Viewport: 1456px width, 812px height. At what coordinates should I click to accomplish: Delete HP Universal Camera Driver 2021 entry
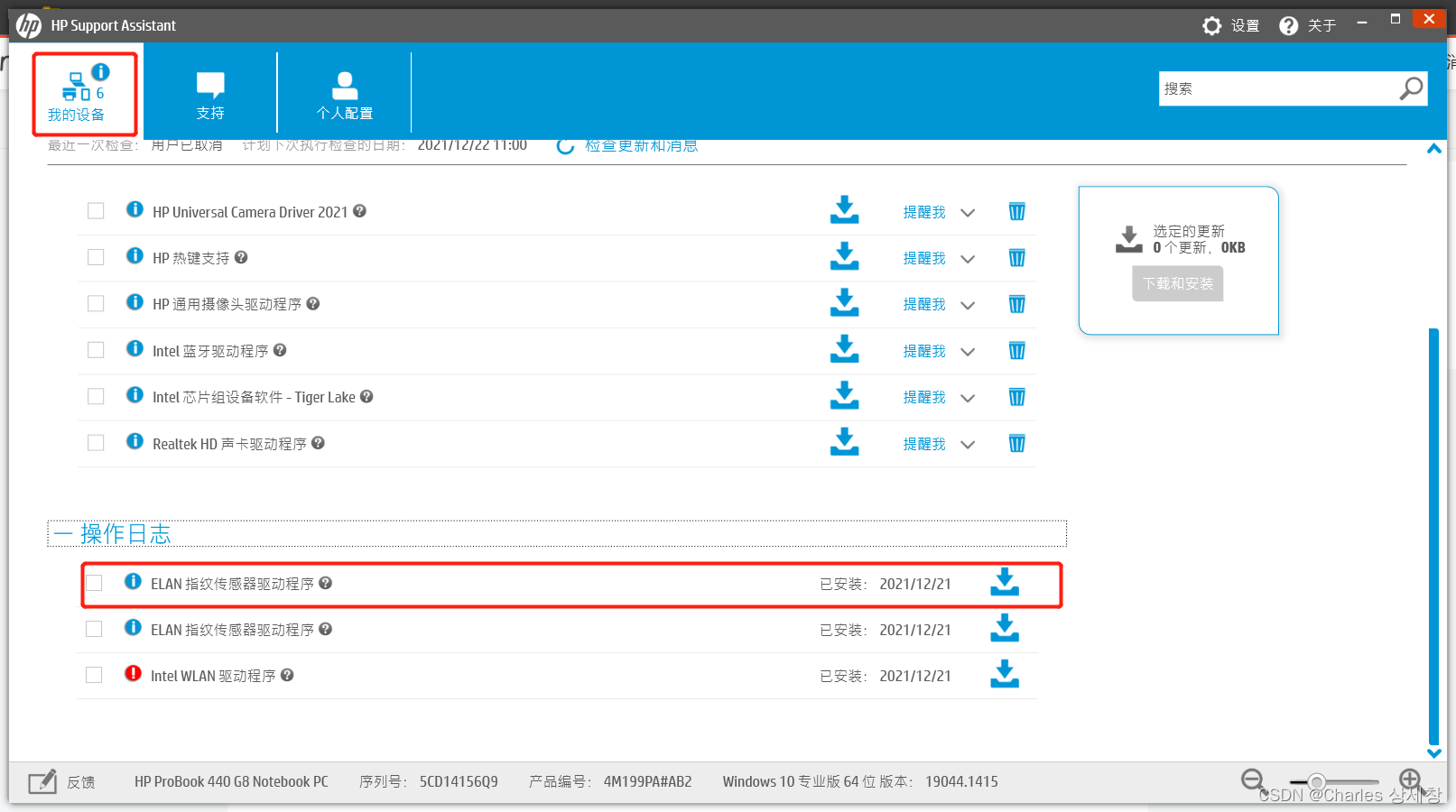(x=1016, y=211)
